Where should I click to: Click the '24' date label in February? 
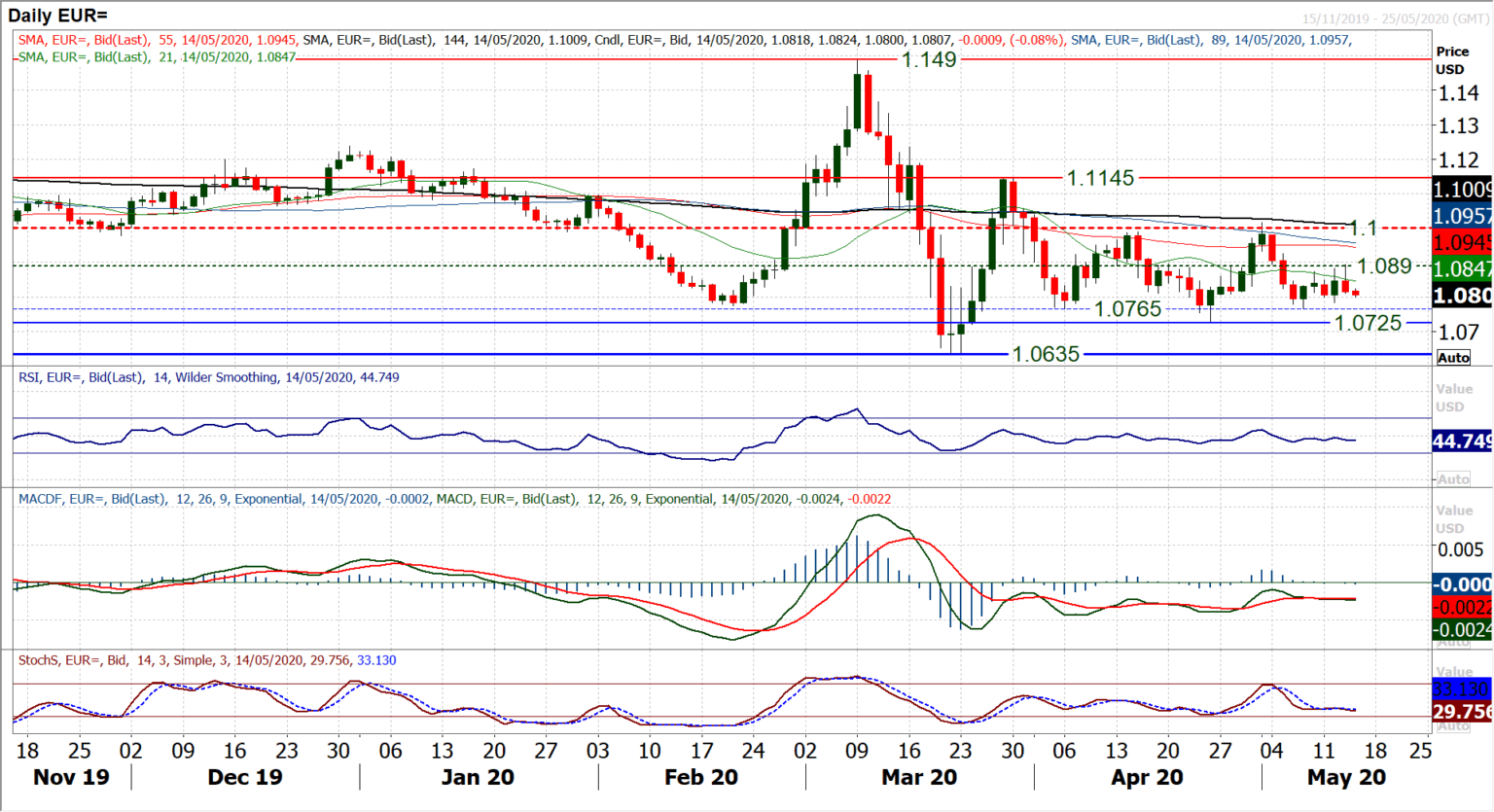coord(753,751)
